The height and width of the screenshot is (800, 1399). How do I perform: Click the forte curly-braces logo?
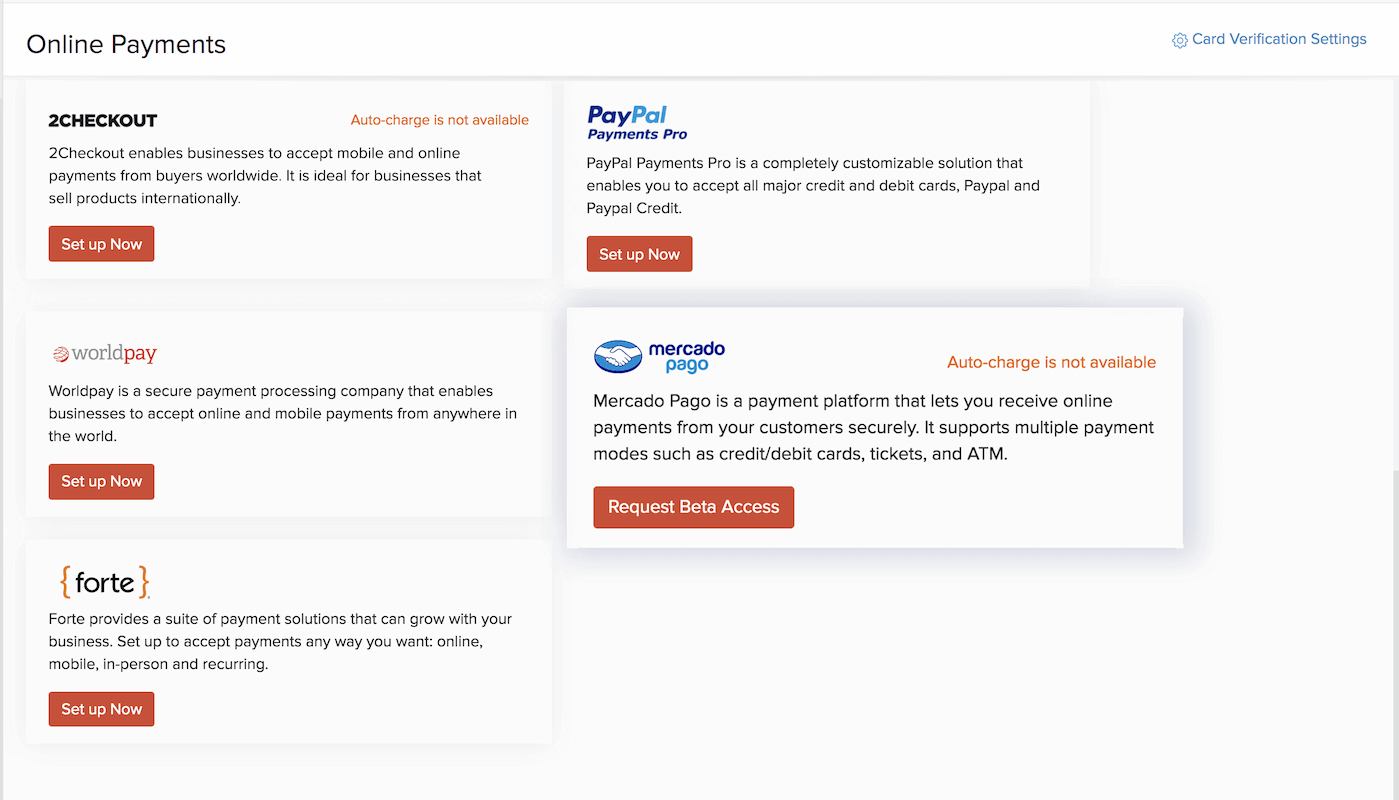(x=104, y=582)
